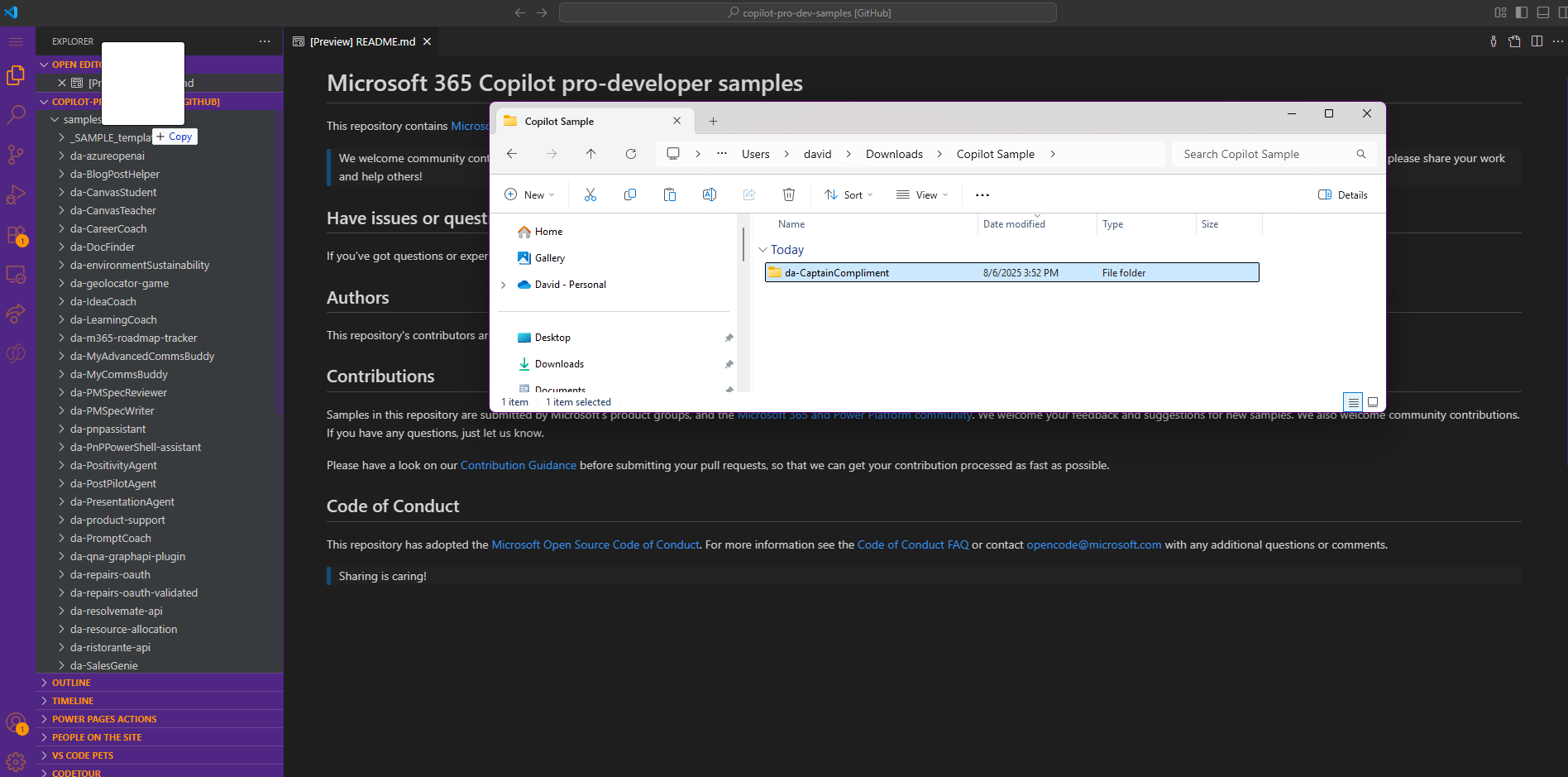Go up one folder level in File Explorer
Image resolution: width=1568 pixels, height=777 pixels.
tap(590, 154)
